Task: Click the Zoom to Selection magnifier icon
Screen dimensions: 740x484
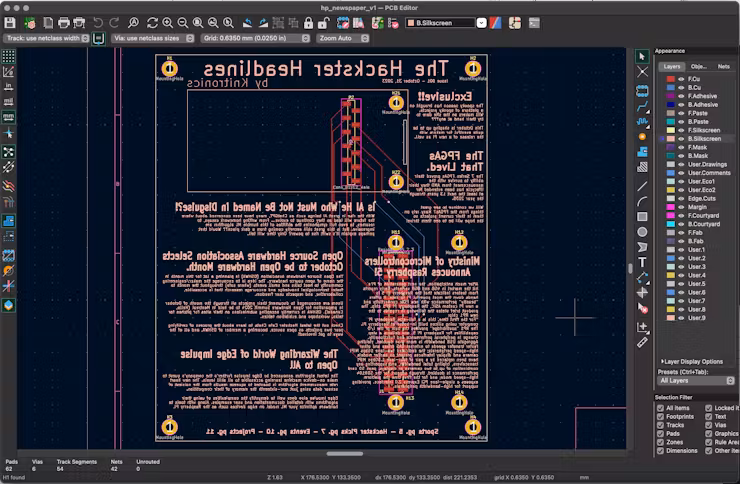Action: pos(228,23)
